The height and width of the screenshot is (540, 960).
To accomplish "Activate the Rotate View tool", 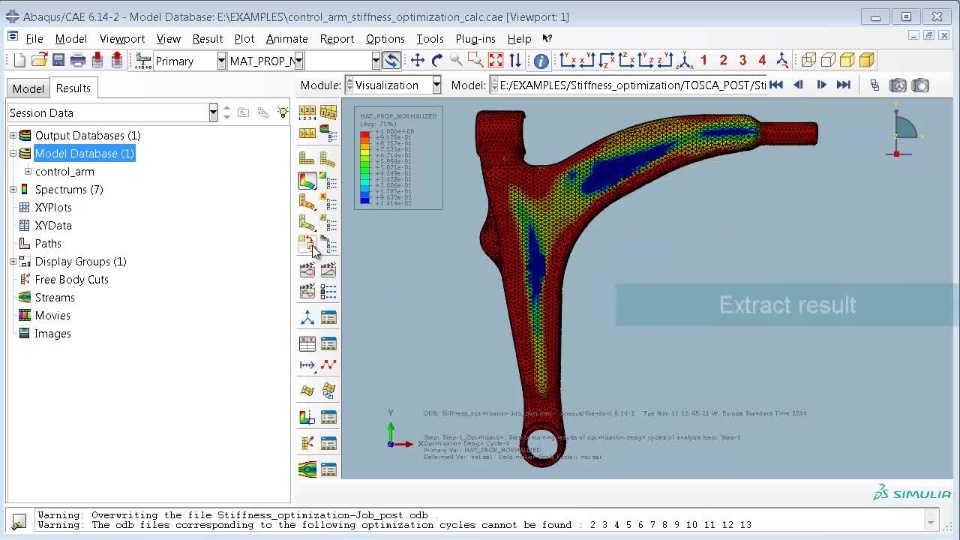I will (437, 60).
